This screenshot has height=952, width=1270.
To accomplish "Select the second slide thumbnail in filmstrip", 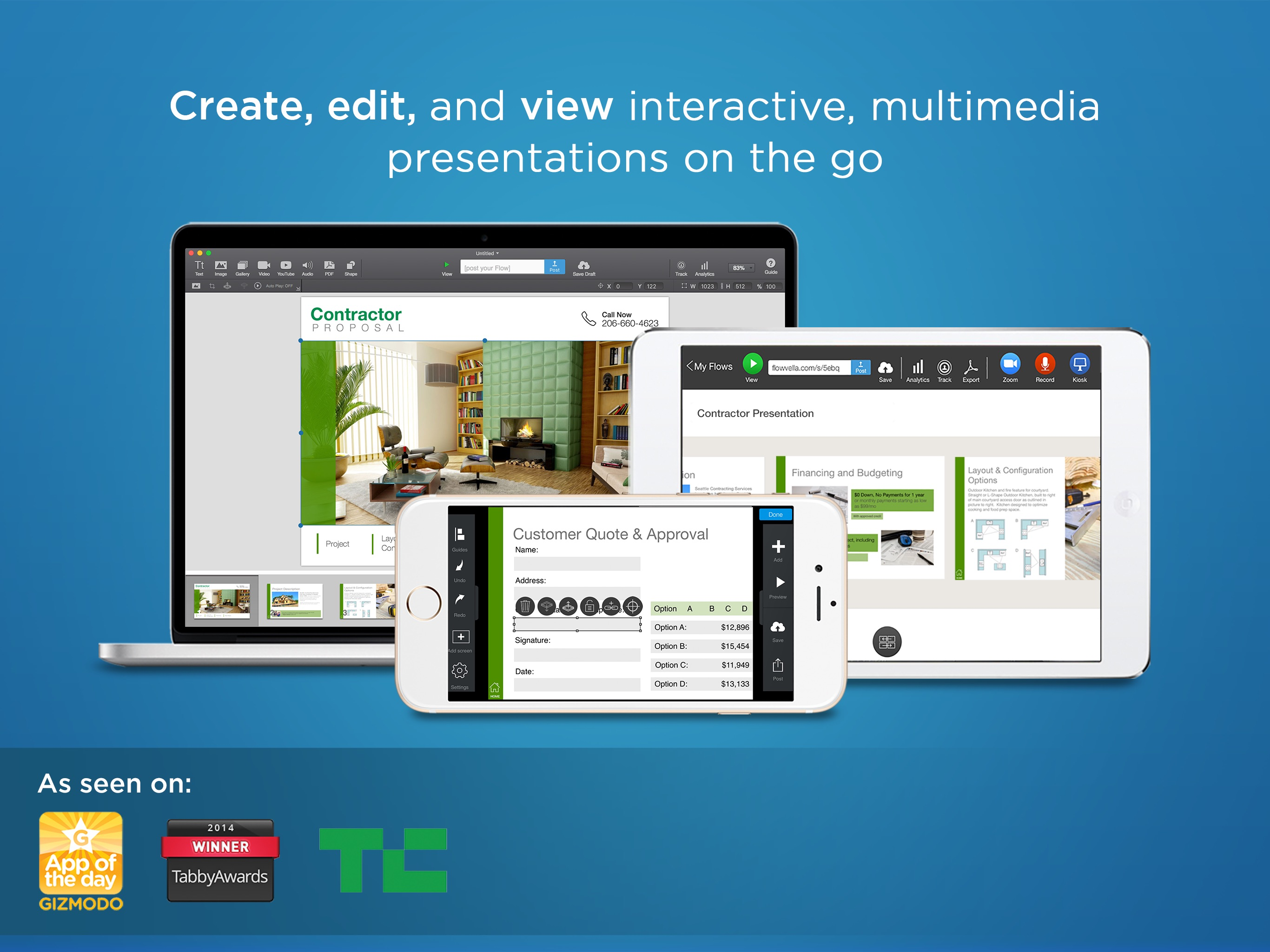I will tap(295, 601).
